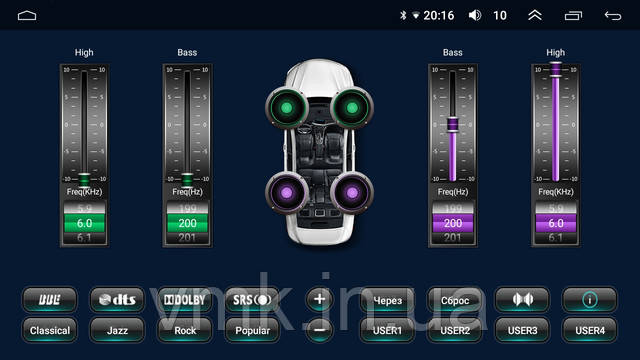Choose the Rock equalizer preset

[185, 330]
